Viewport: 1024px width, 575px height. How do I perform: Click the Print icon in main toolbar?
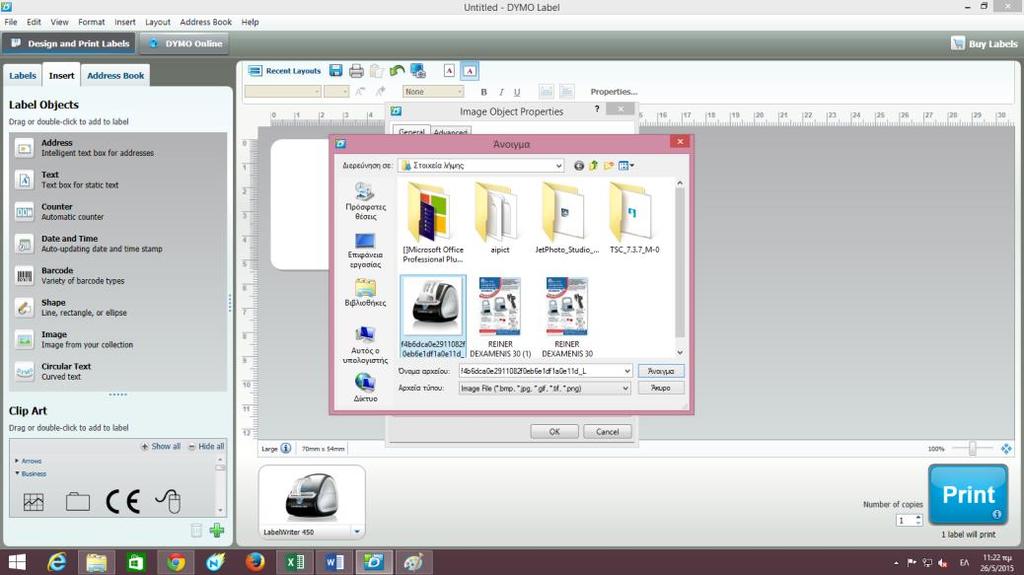[356, 71]
